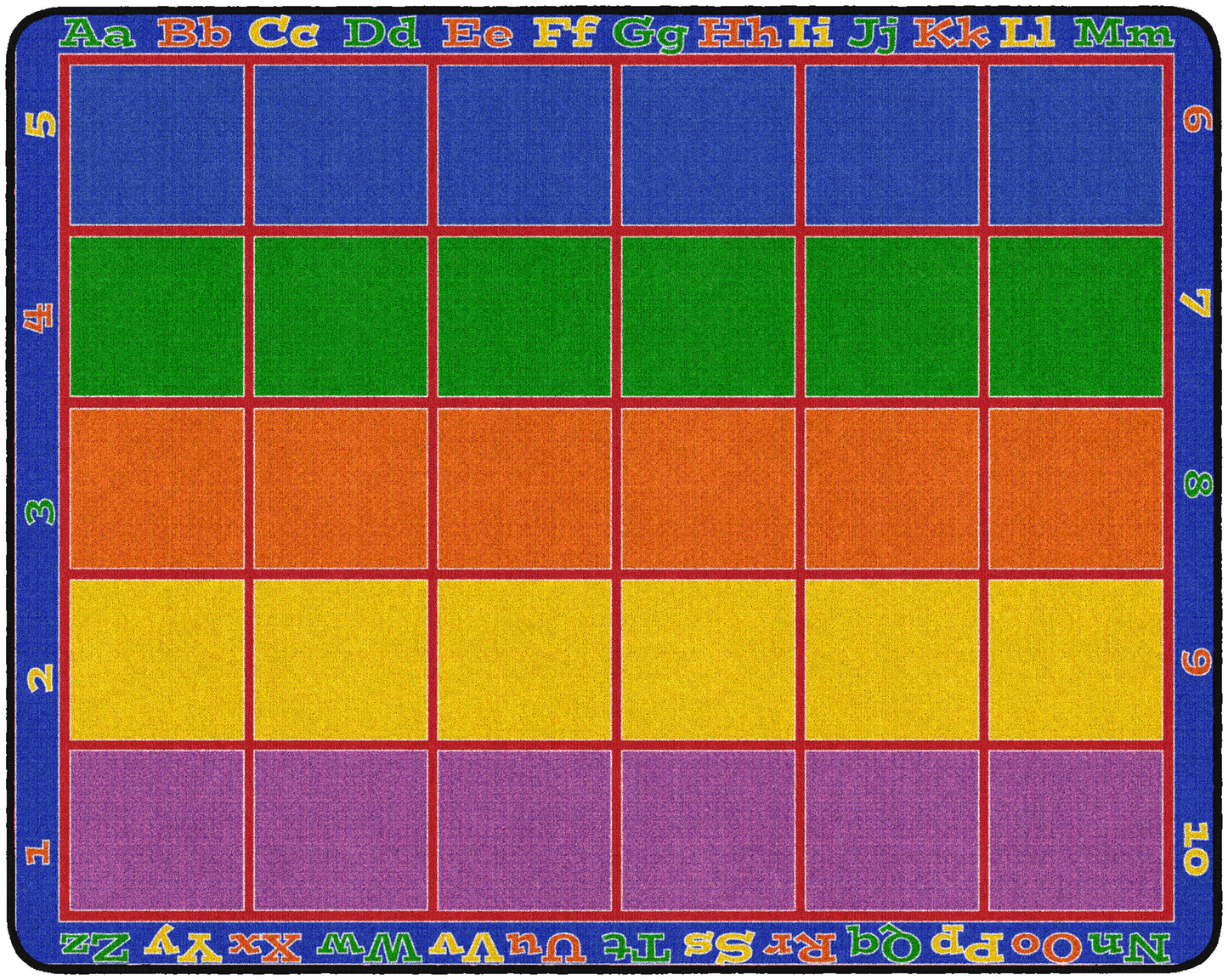Click the number 5 on left border
1228x980 pixels.
(x=42, y=125)
